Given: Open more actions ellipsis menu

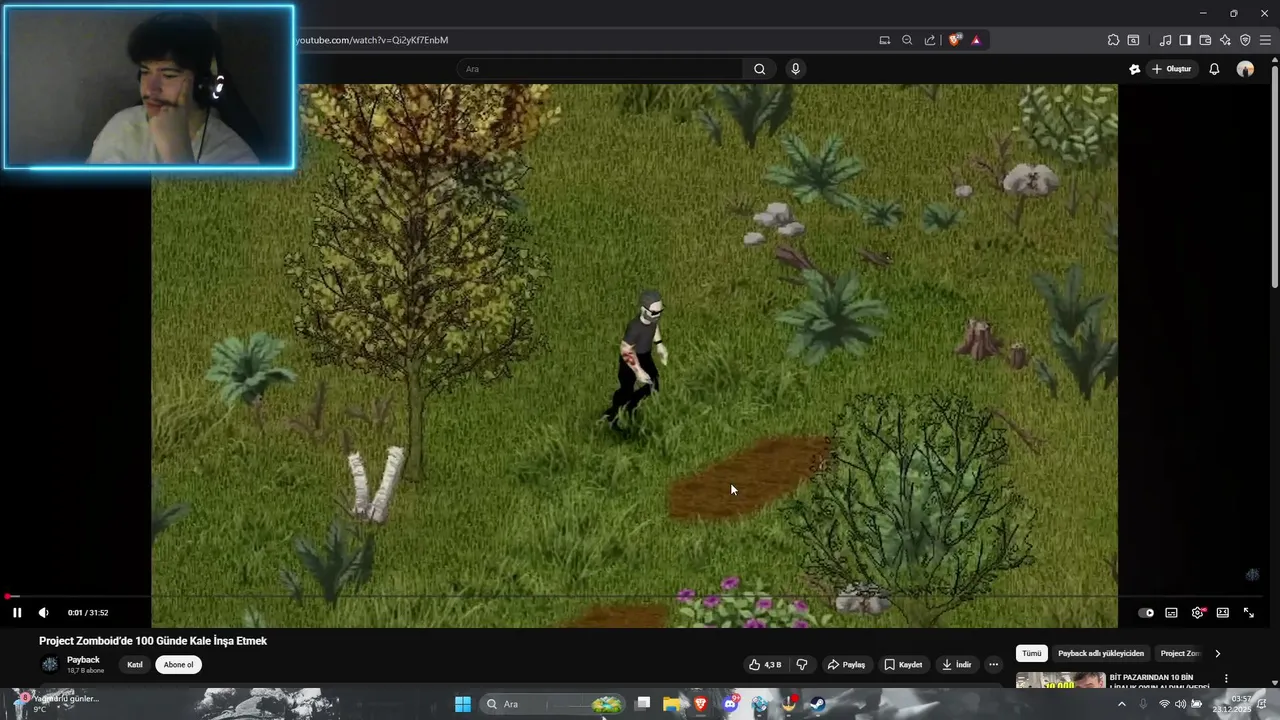Looking at the screenshot, I should click(993, 665).
